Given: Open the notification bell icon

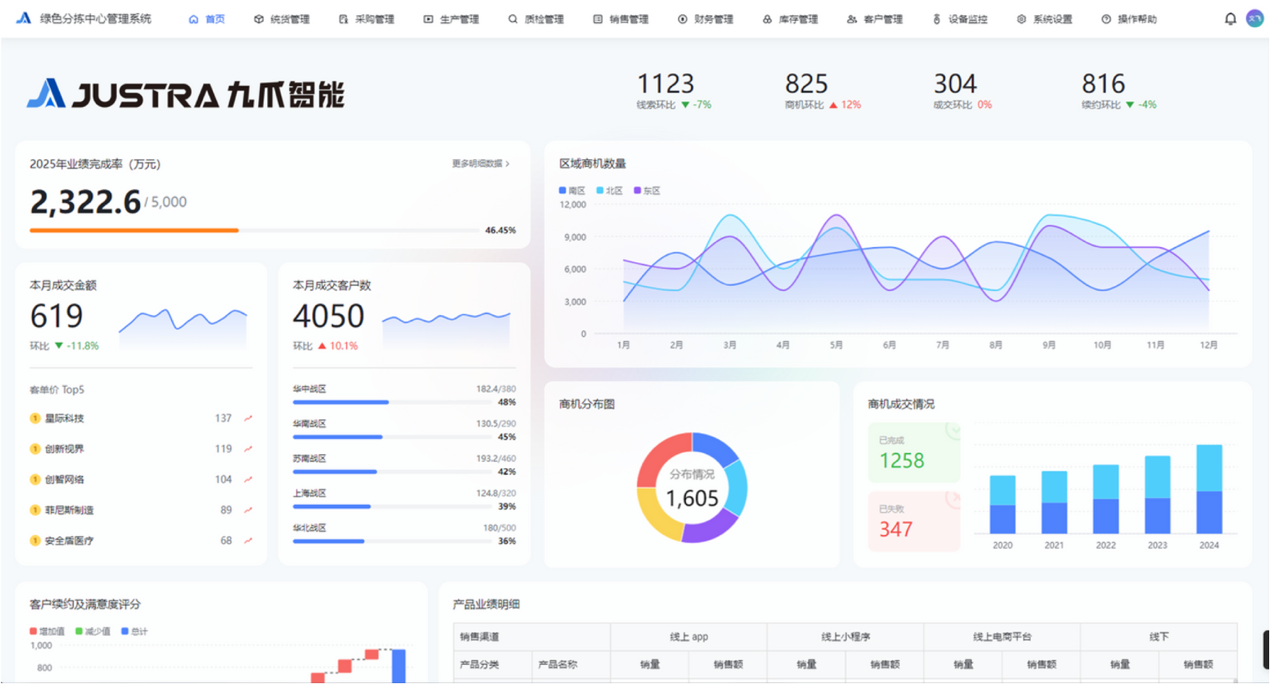Looking at the screenshot, I should (1229, 18).
